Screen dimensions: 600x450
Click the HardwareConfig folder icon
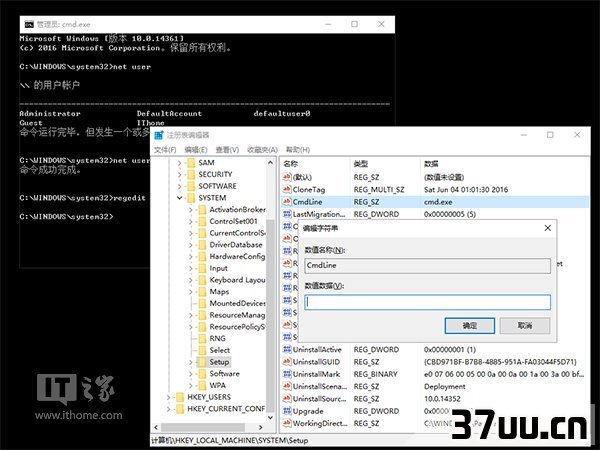tap(202, 256)
